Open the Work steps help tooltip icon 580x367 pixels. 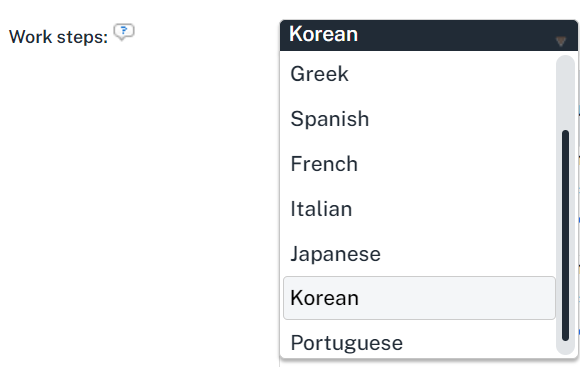pyautogui.click(x=124, y=32)
